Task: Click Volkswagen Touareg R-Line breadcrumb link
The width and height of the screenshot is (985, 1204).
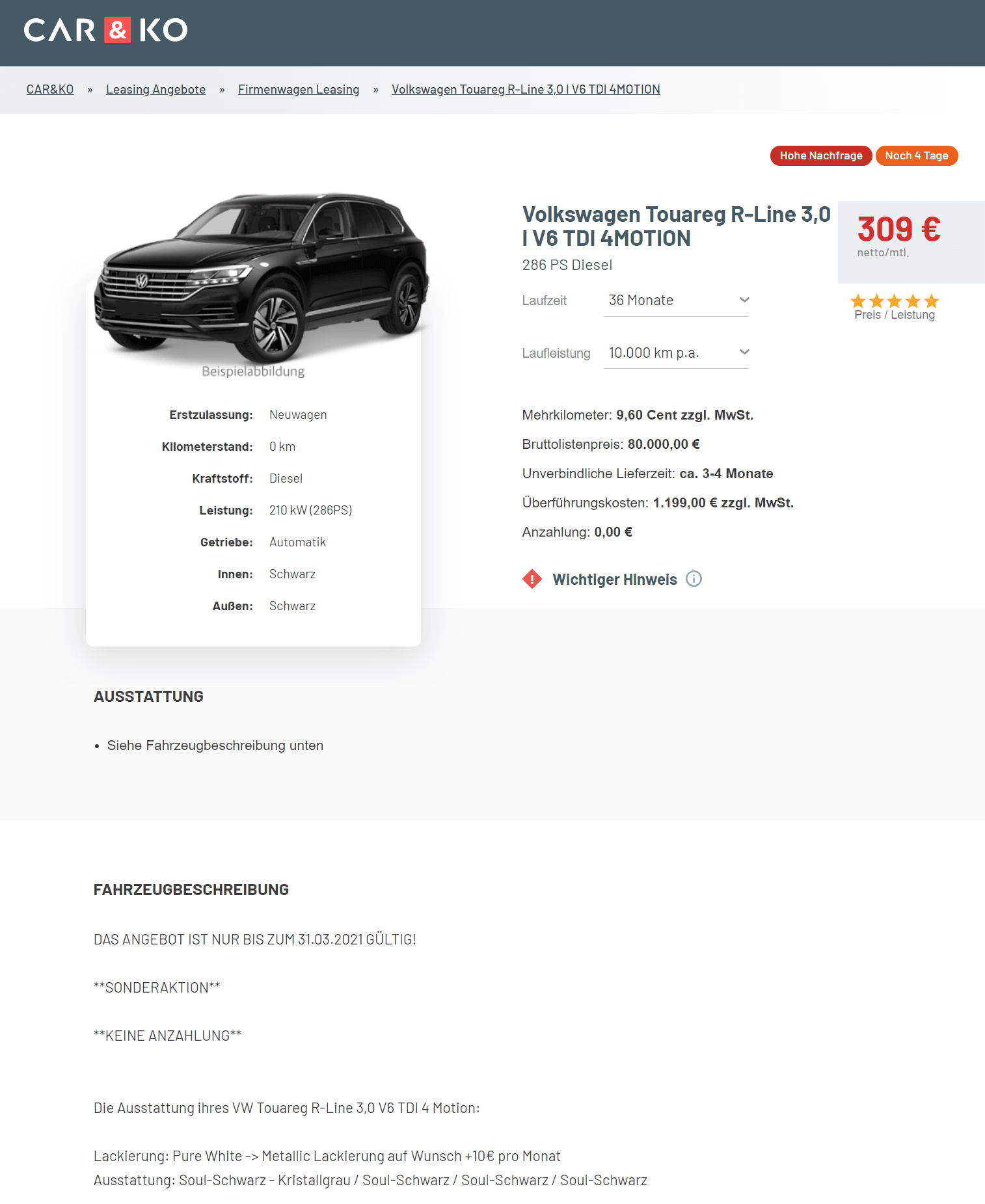Action: coord(526,89)
